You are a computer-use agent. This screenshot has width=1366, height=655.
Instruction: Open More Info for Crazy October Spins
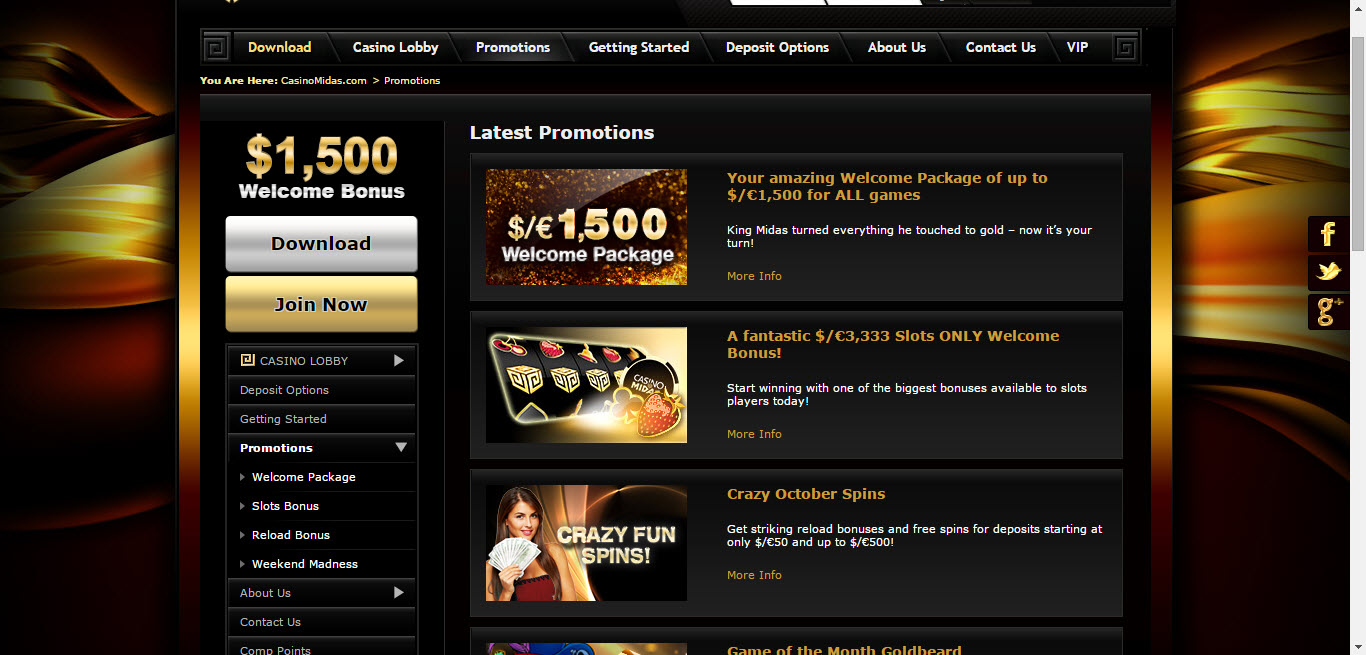754,575
